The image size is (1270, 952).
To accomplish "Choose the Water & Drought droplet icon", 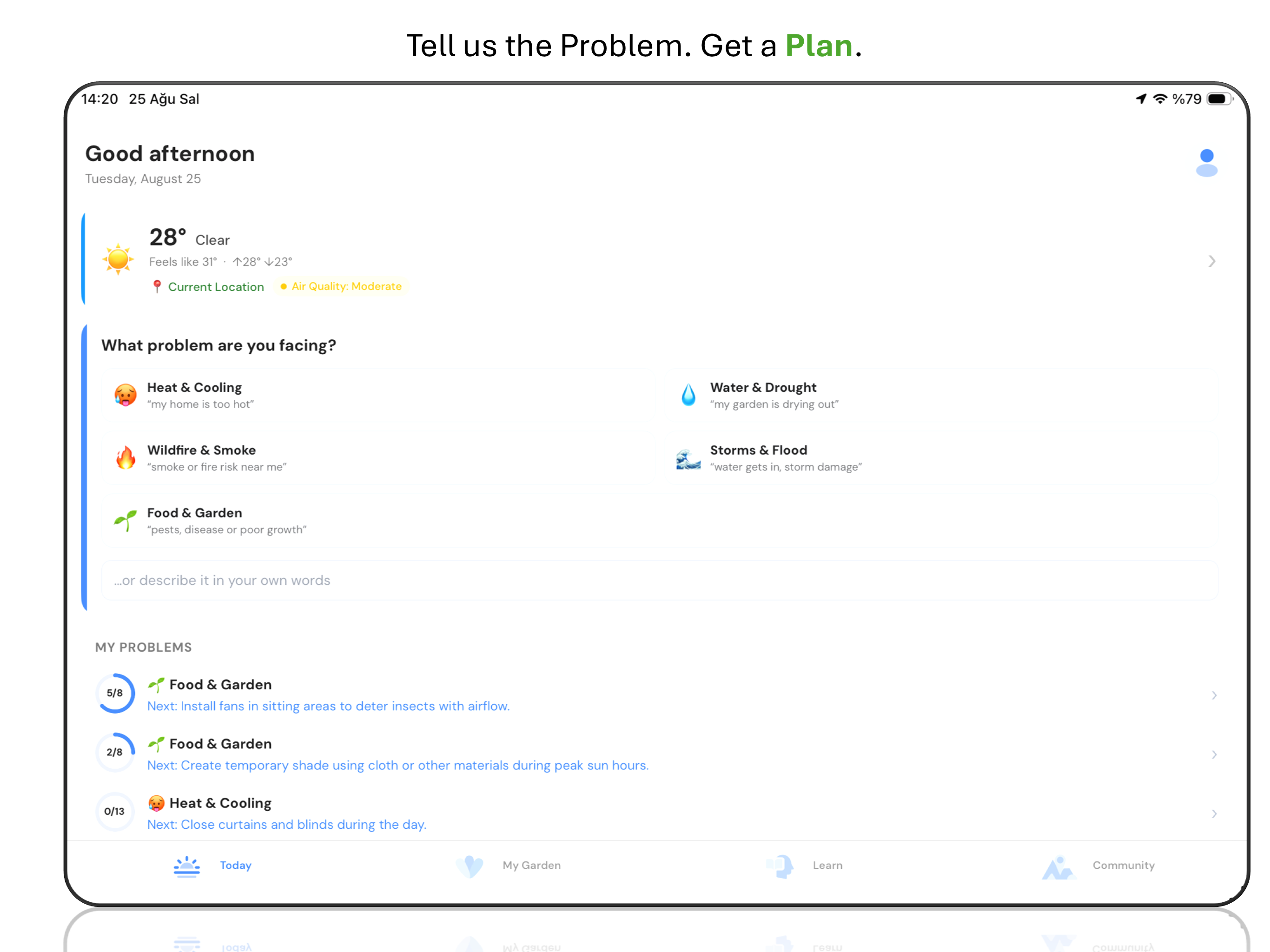I will click(x=688, y=395).
